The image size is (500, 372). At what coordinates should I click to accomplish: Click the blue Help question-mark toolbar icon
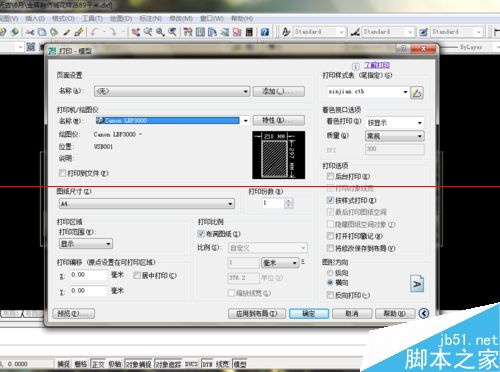265,32
